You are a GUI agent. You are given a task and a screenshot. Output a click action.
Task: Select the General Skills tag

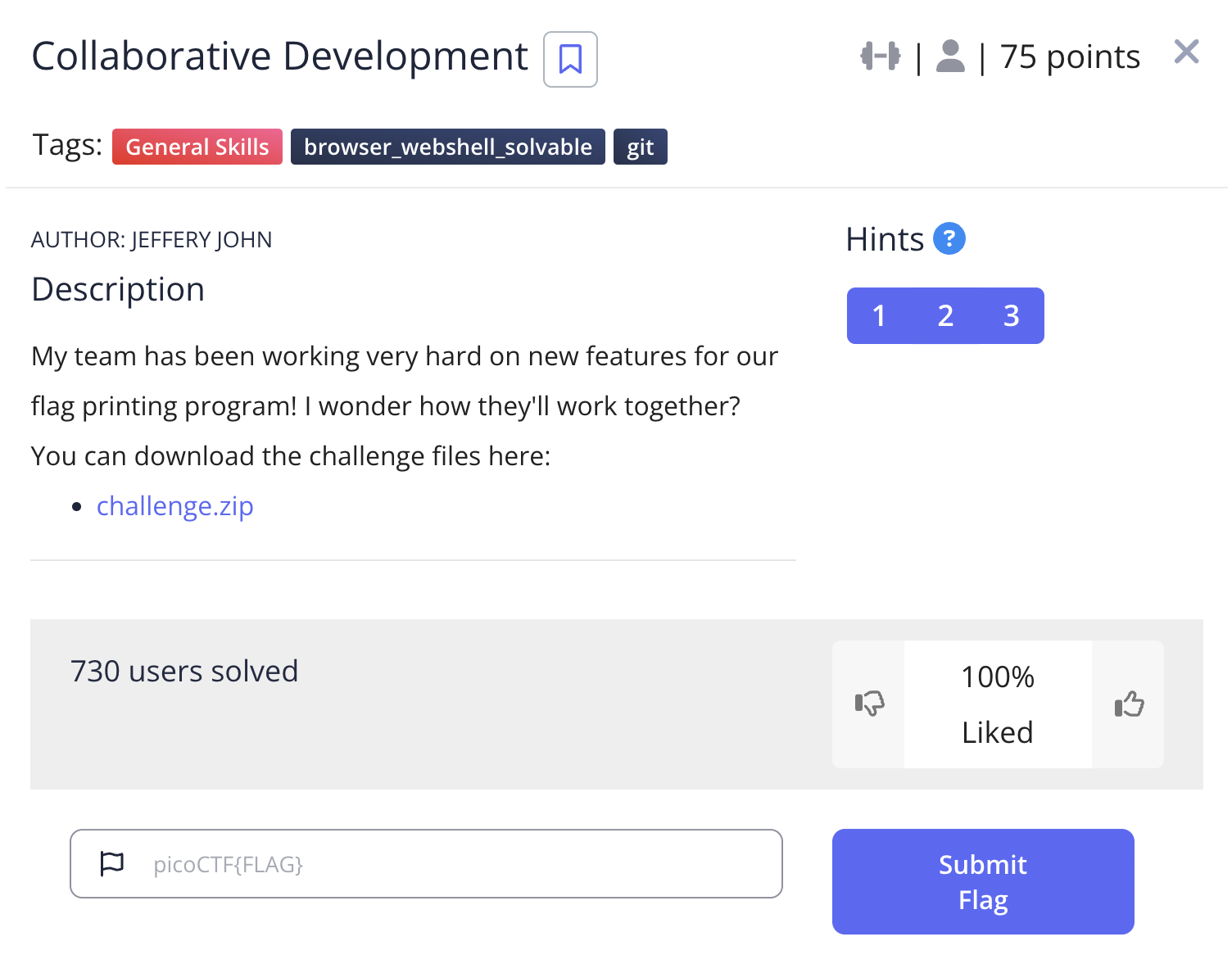coord(197,147)
